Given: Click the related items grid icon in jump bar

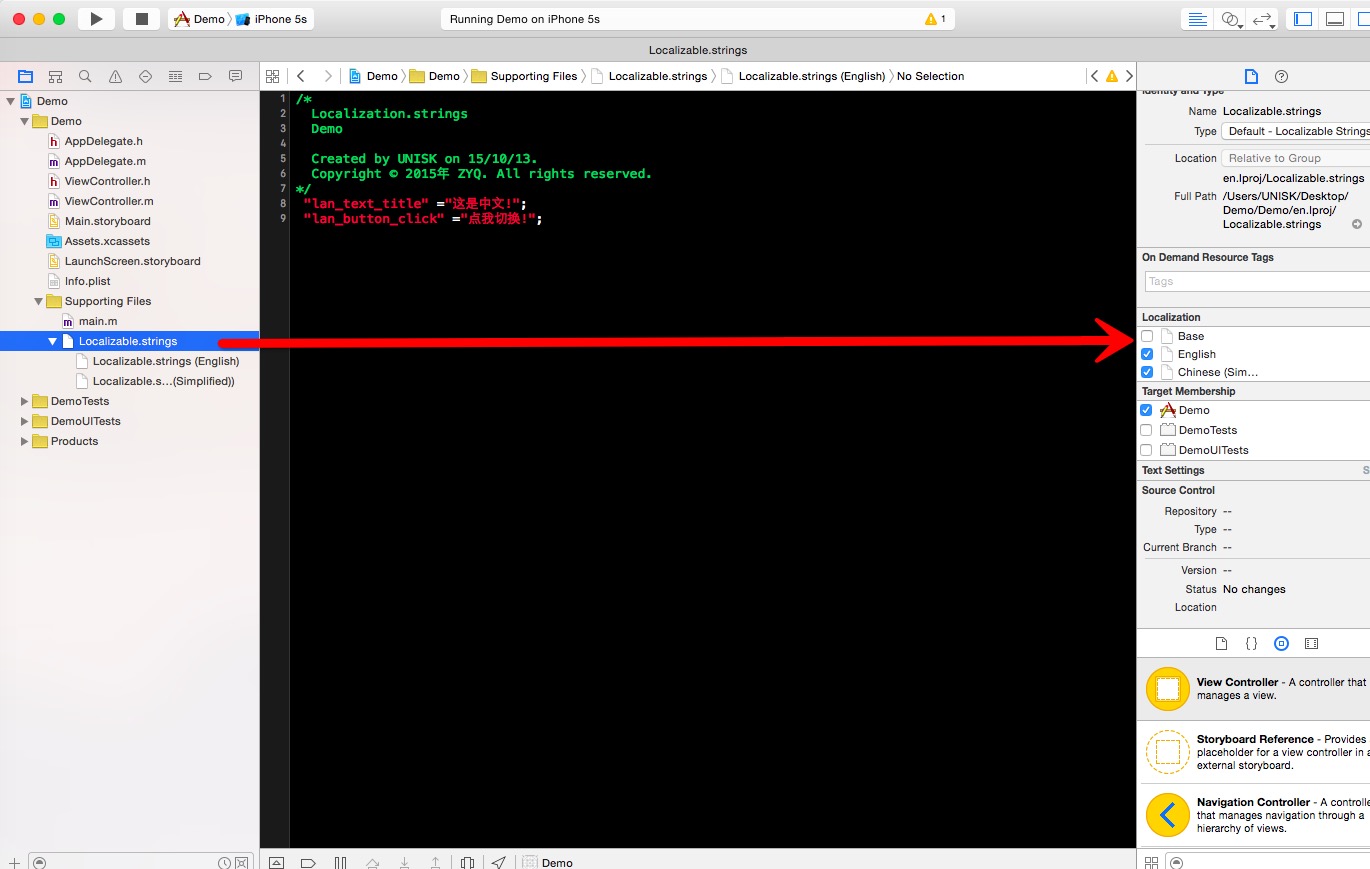Looking at the screenshot, I should pos(272,76).
